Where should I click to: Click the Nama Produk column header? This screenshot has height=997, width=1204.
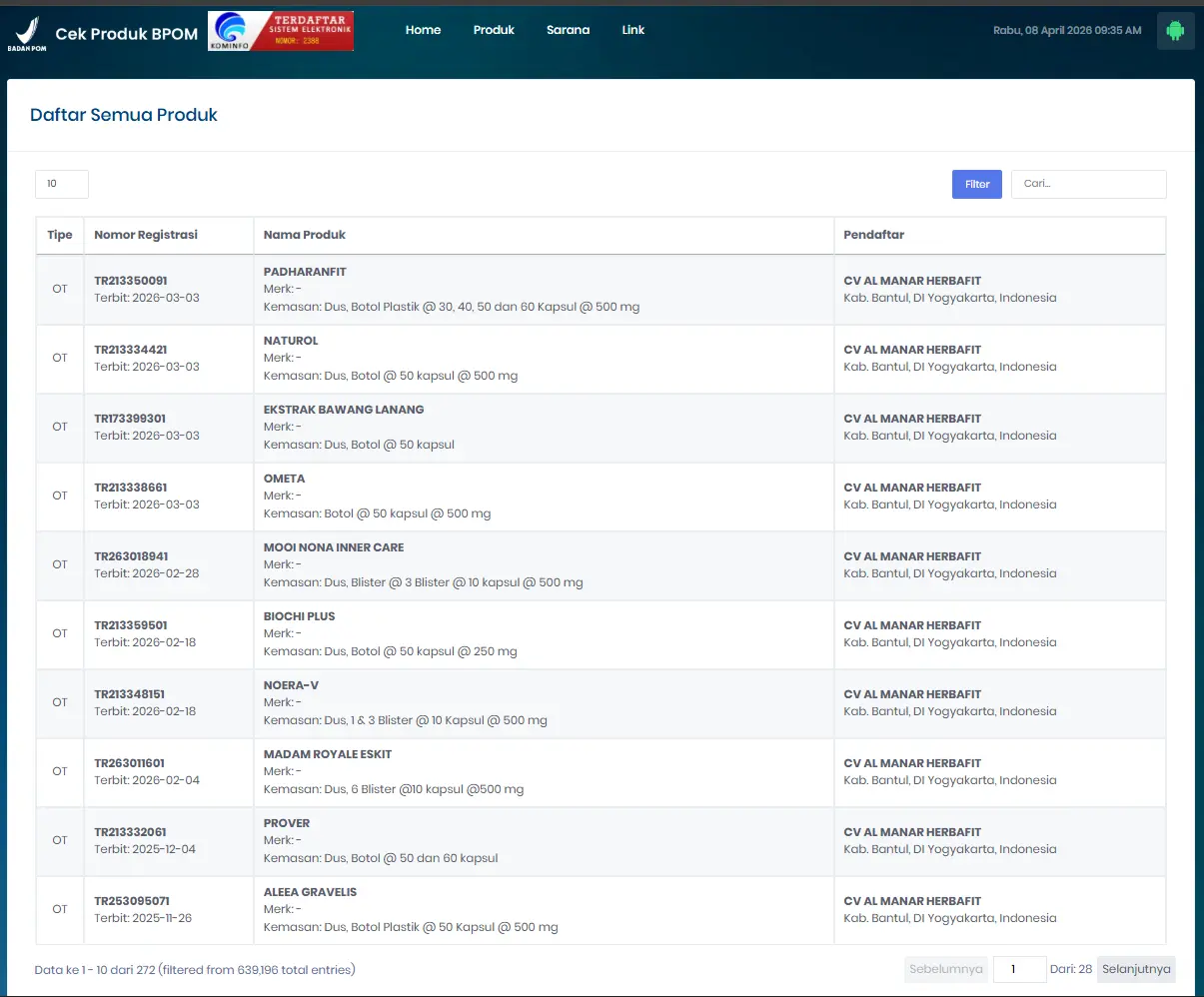point(305,235)
